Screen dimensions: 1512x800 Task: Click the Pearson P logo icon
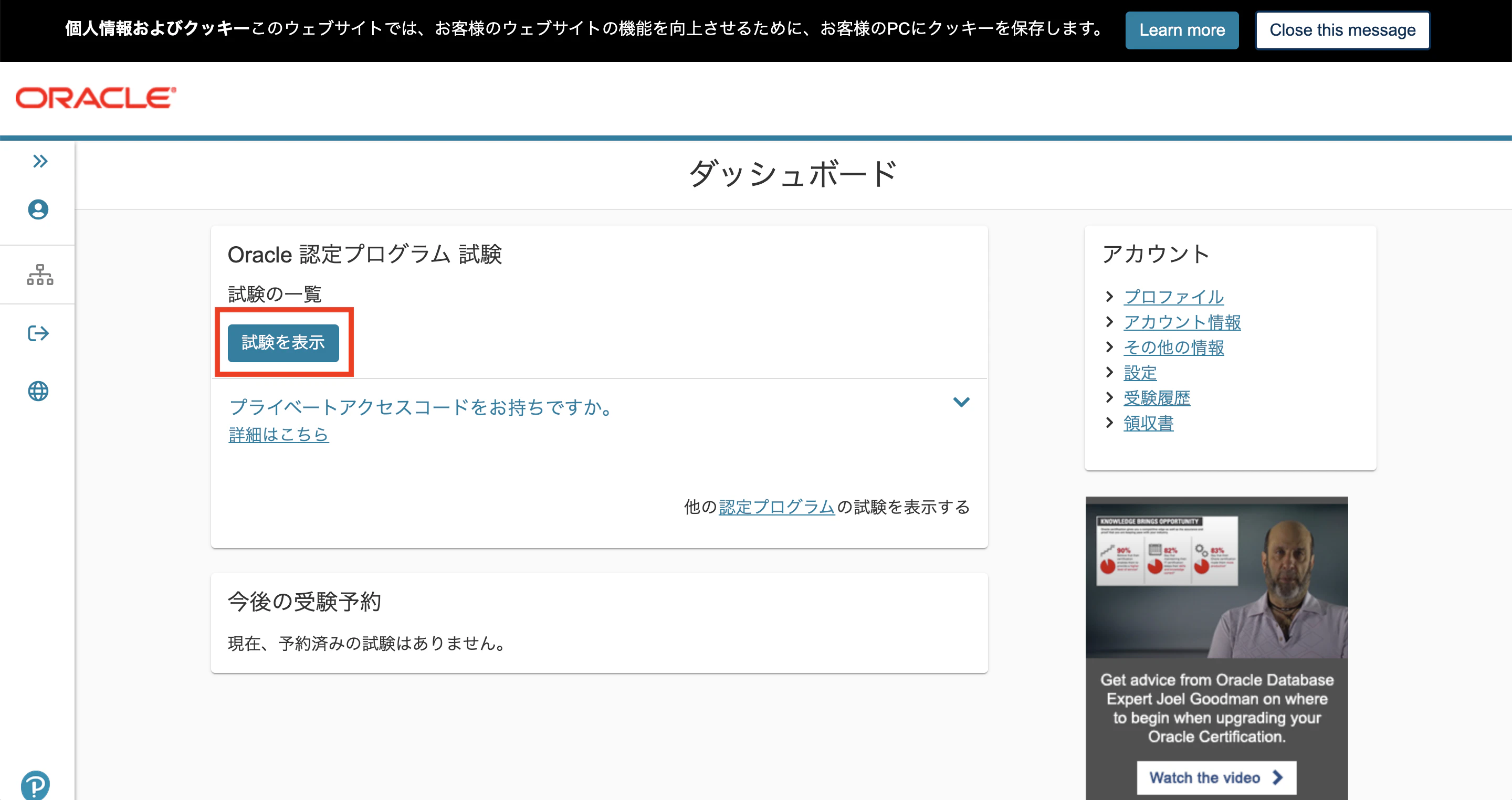pyautogui.click(x=35, y=785)
